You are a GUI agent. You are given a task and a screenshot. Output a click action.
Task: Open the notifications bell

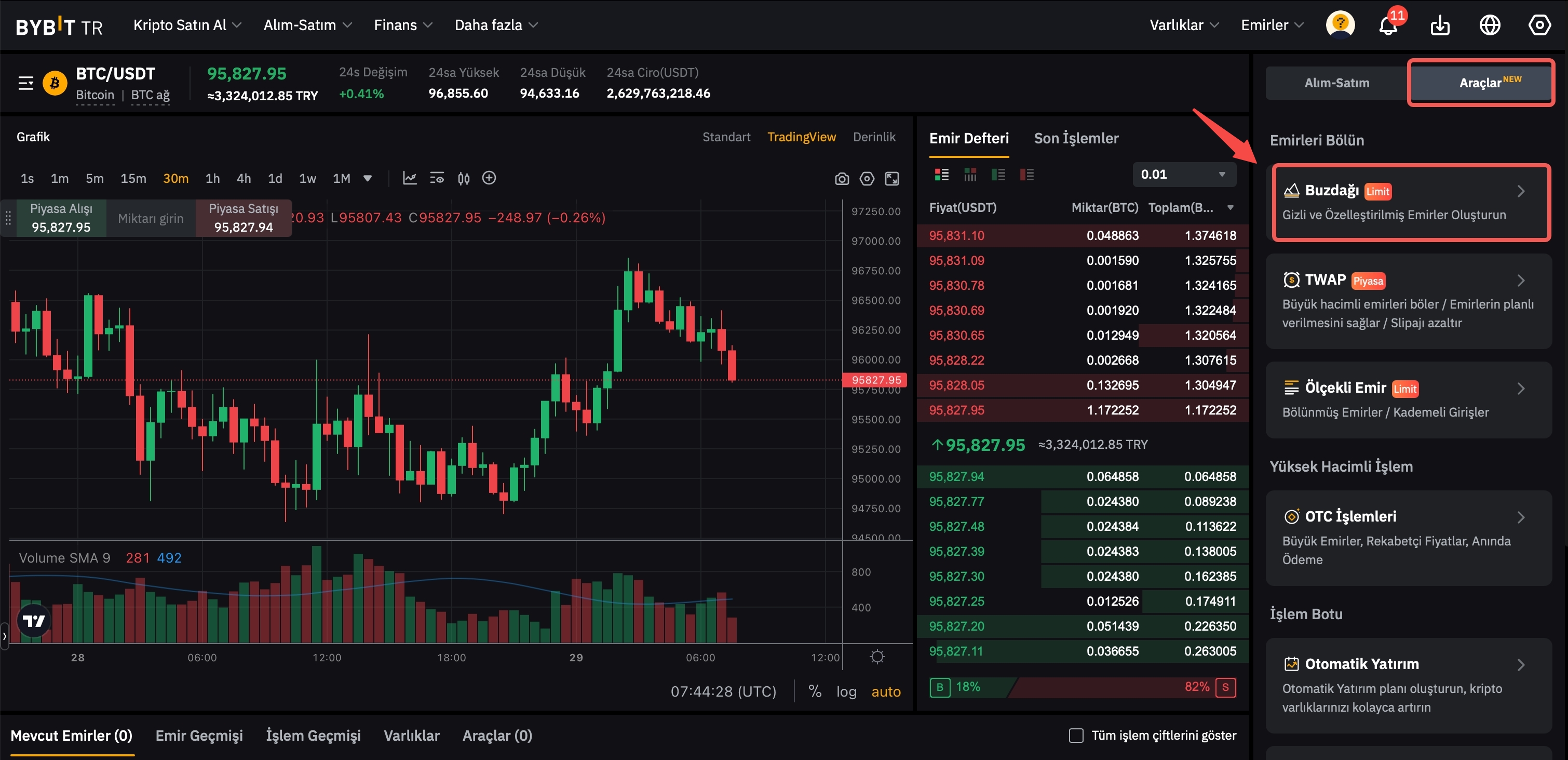coord(1388,25)
